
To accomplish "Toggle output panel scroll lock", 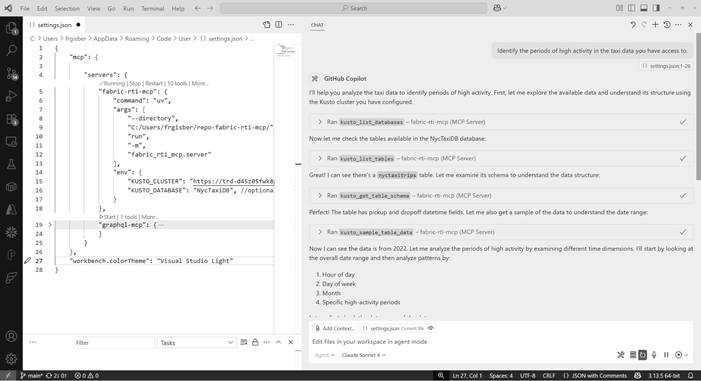I will click(255, 342).
